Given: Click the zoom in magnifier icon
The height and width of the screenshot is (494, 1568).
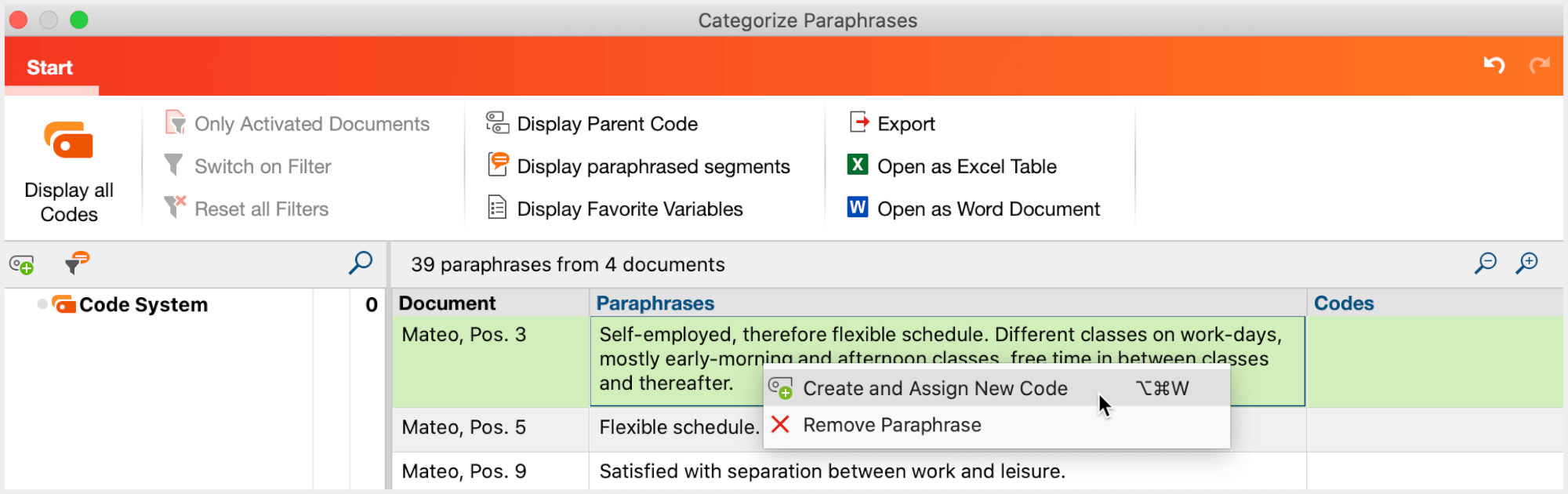Looking at the screenshot, I should pyautogui.click(x=1527, y=263).
